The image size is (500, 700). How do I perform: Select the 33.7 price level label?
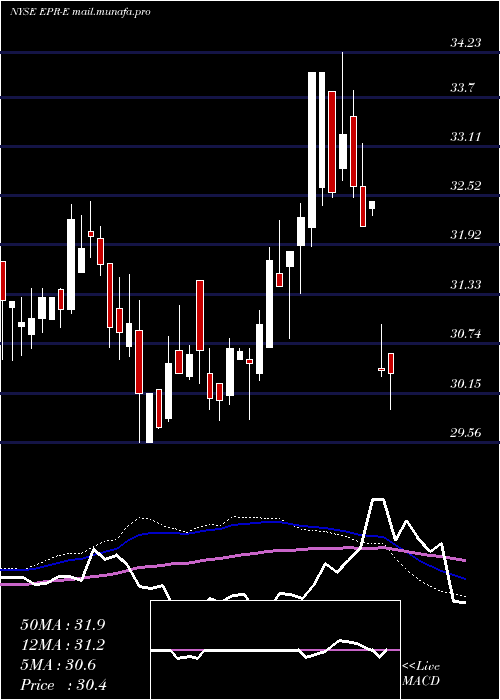(x=462, y=88)
